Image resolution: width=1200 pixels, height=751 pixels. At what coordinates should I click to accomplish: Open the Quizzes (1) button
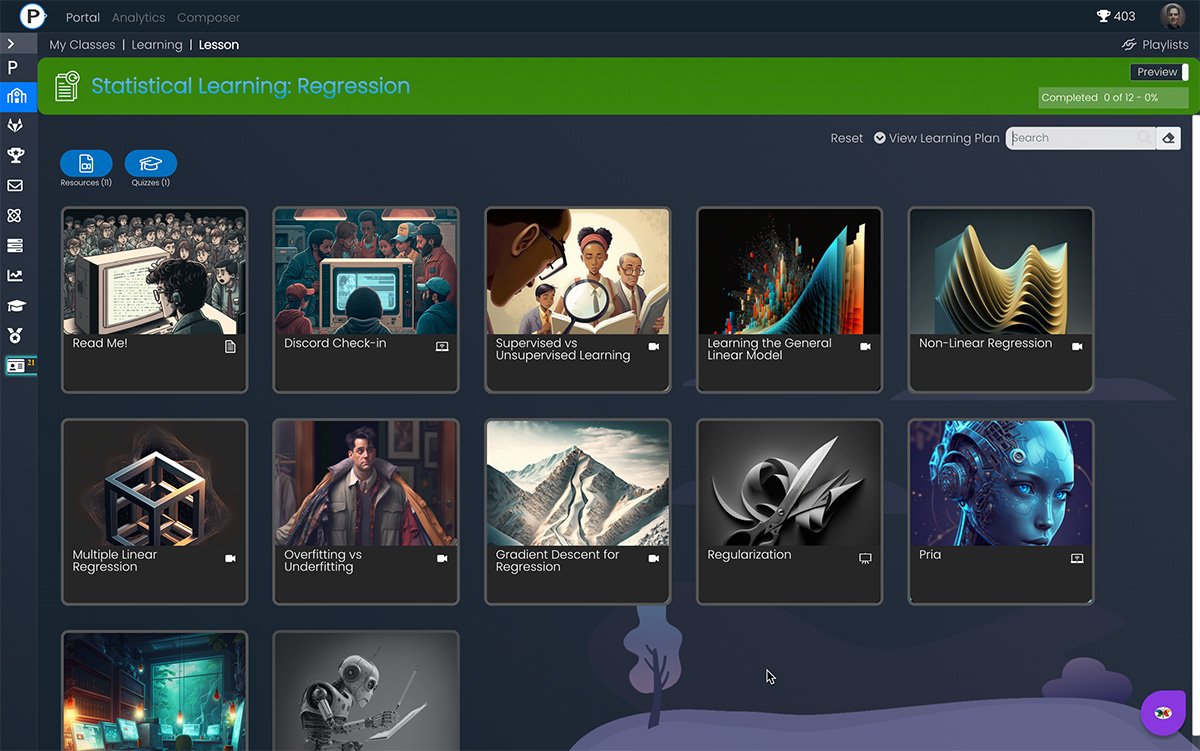[151, 168]
